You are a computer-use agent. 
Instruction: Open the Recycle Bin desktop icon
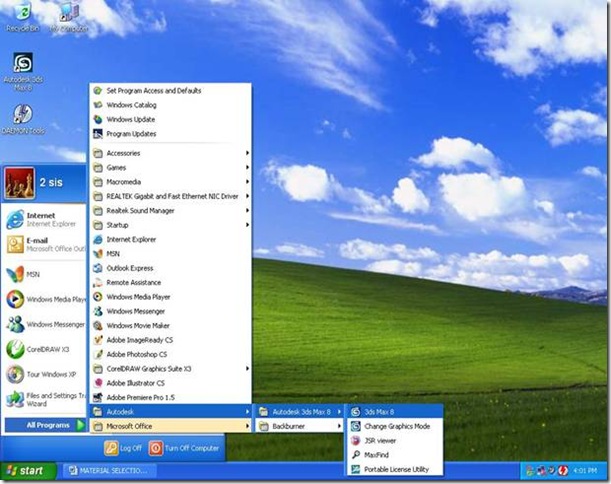click(x=23, y=17)
